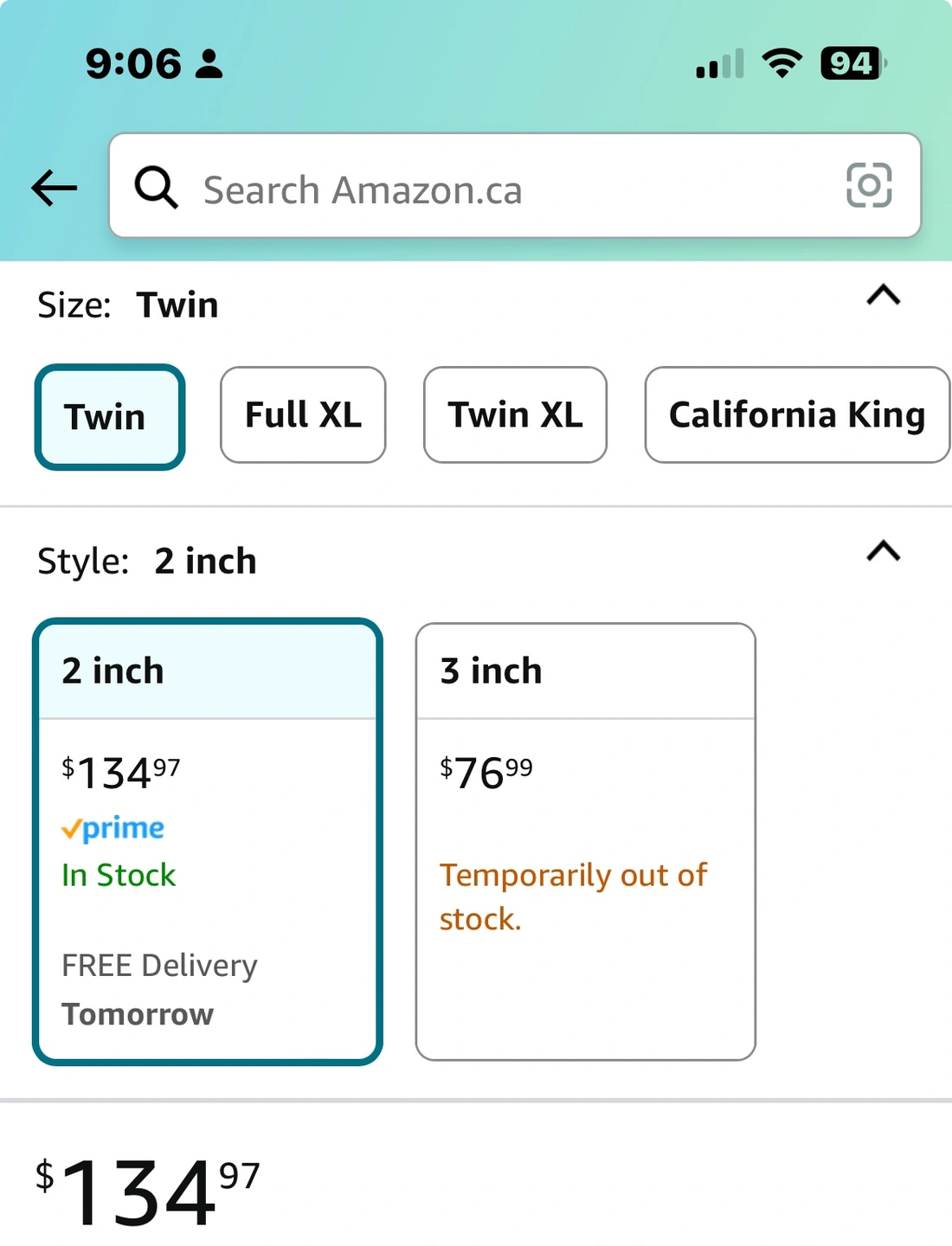Open the camera lens scan icon

[x=869, y=185]
